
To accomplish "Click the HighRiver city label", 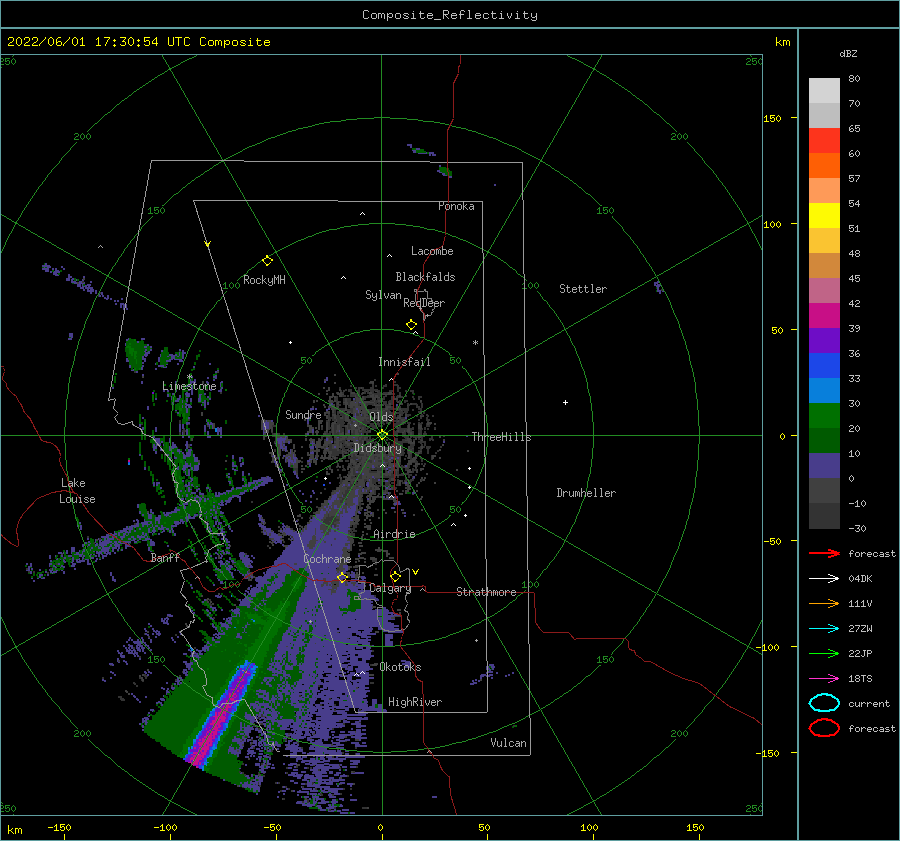I will [x=415, y=702].
